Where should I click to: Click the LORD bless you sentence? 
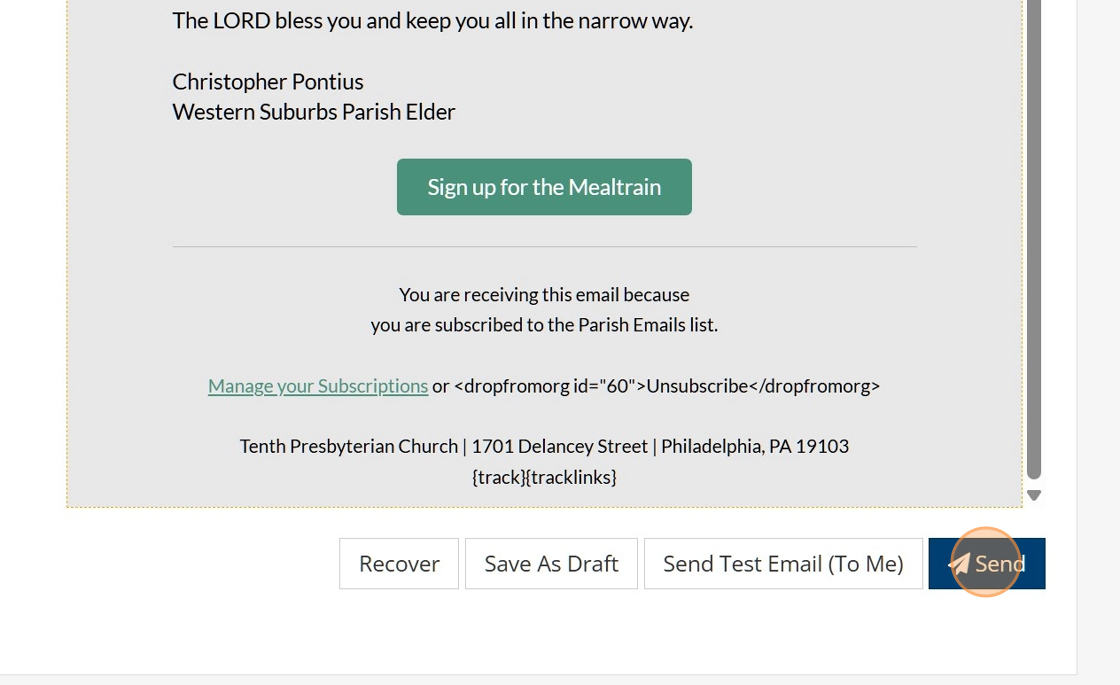[x=432, y=21]
